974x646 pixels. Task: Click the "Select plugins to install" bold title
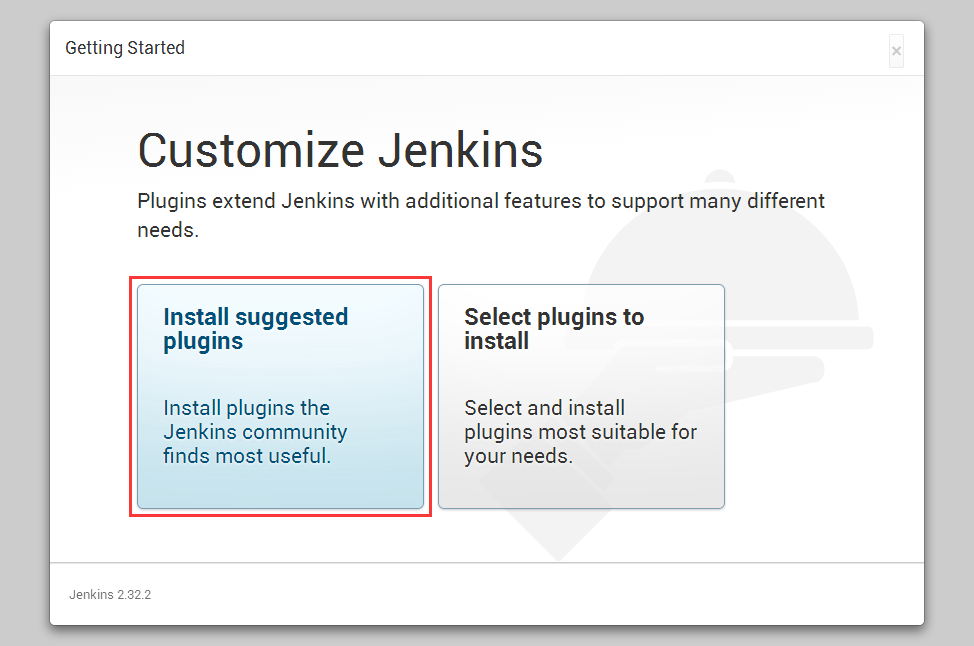coord(554,329)
